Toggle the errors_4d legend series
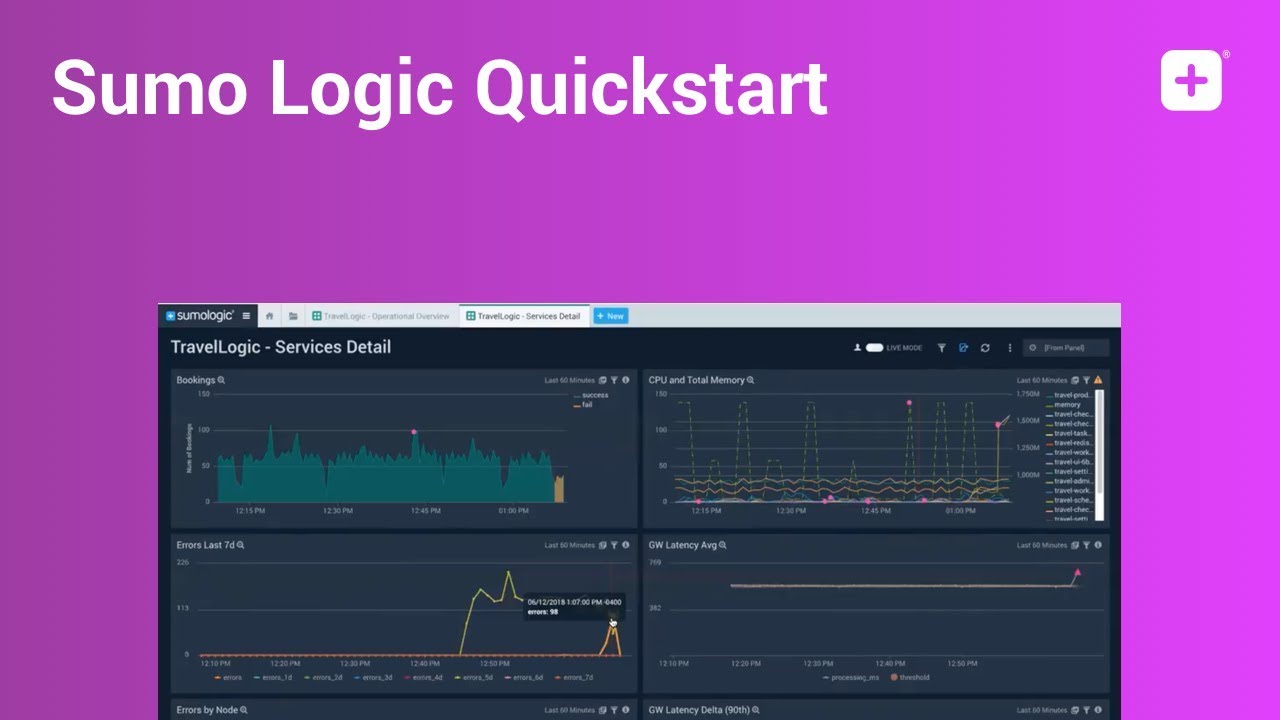The width and height of the screenshot is (1280, 720). (423, 677)
